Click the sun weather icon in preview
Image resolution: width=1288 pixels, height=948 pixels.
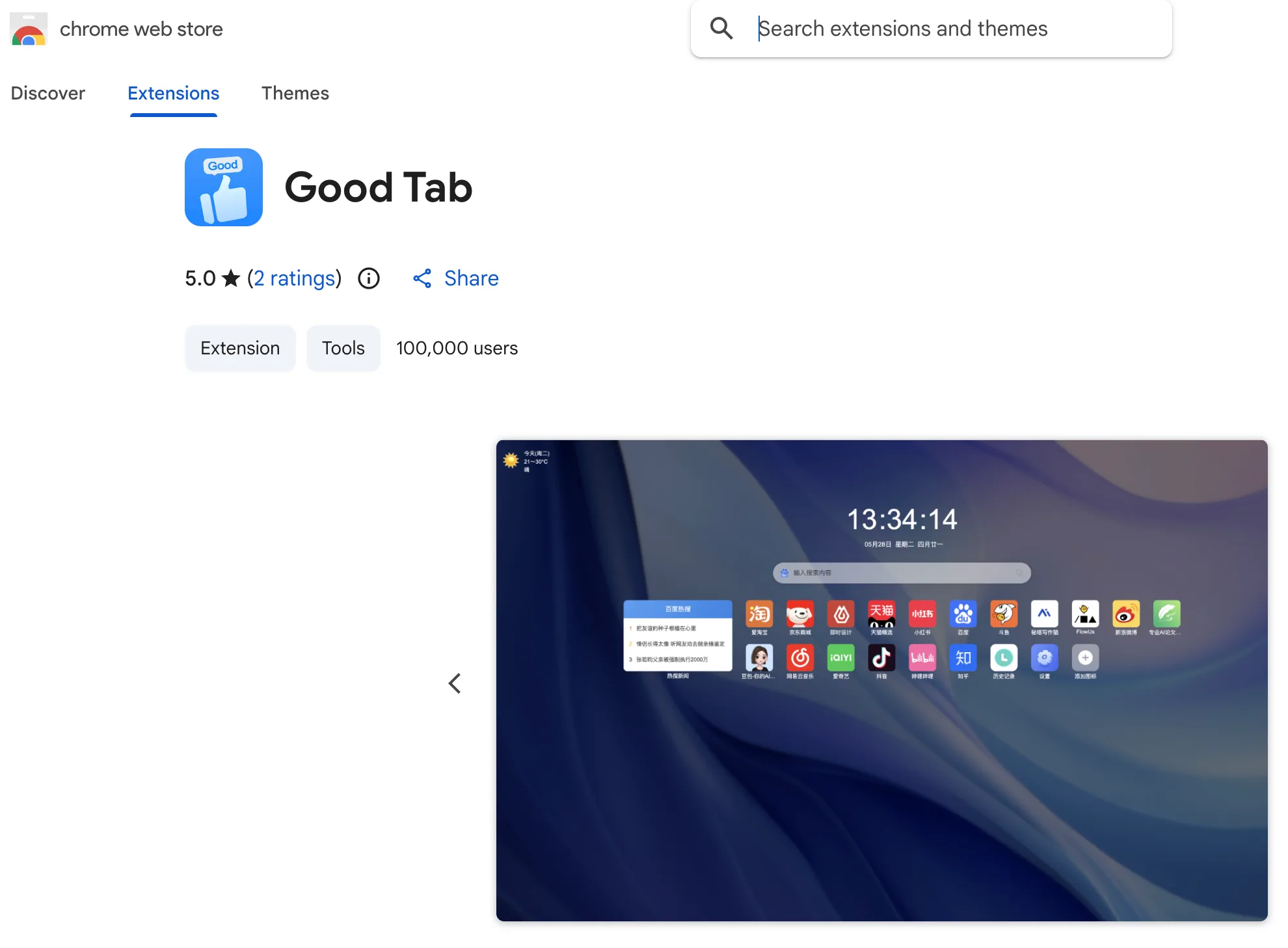511,460
